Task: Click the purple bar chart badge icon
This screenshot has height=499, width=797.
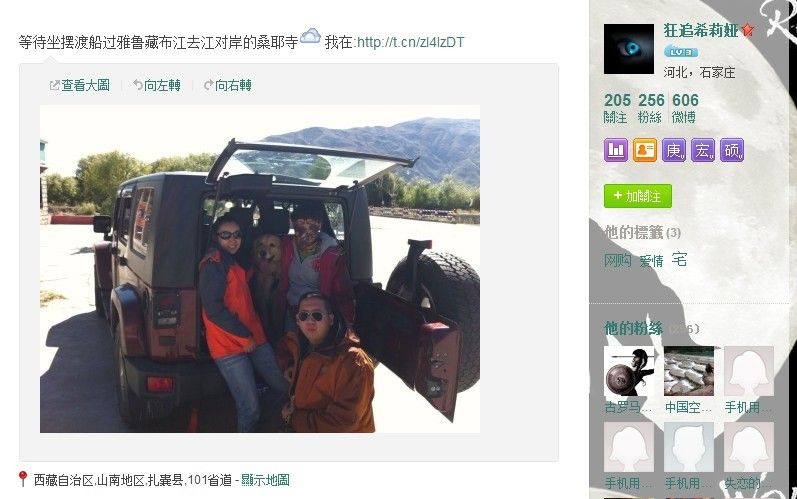Action: pos(616,150)
